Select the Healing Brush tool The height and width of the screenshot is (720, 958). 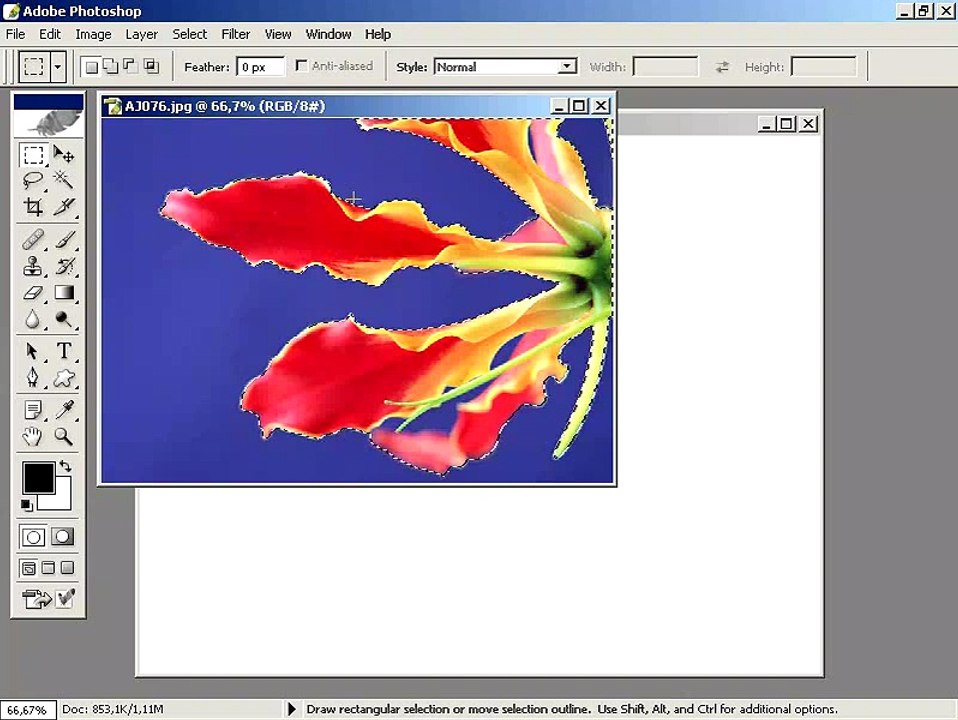coord(33,240)
